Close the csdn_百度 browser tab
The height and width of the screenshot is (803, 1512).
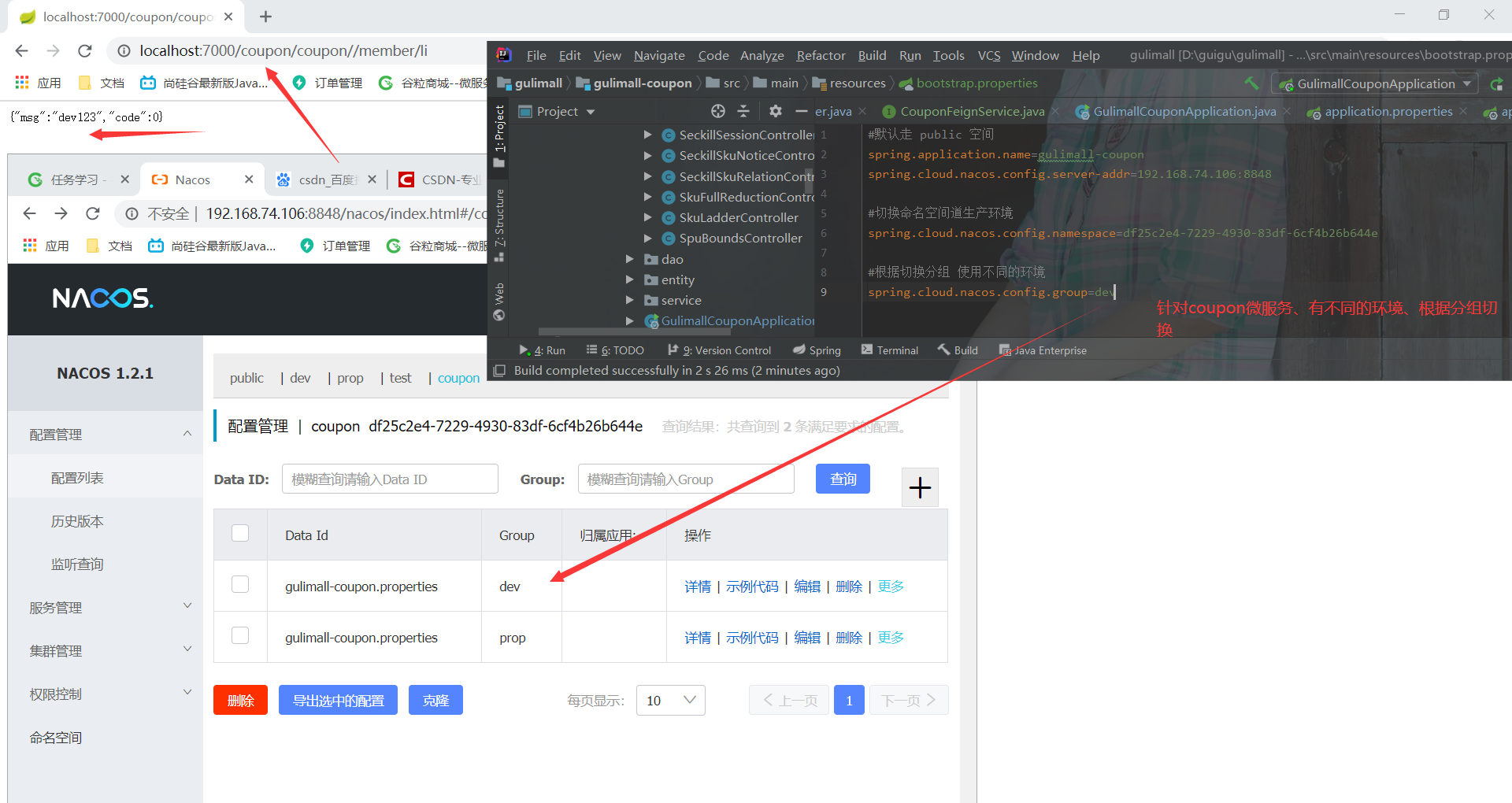click(x=372, y=179)
